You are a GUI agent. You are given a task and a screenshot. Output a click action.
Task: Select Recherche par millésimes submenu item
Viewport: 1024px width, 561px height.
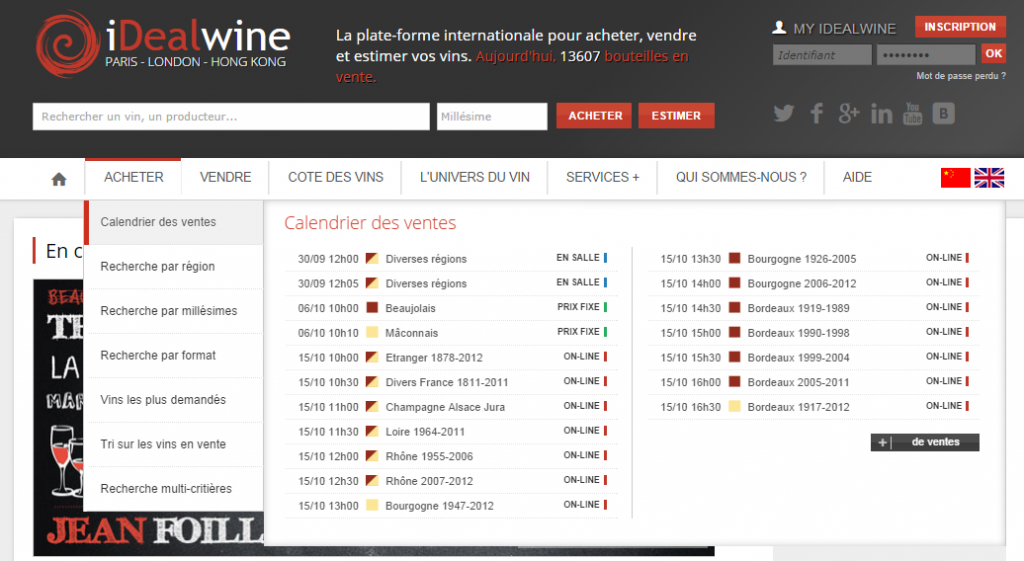coord(174,311)
